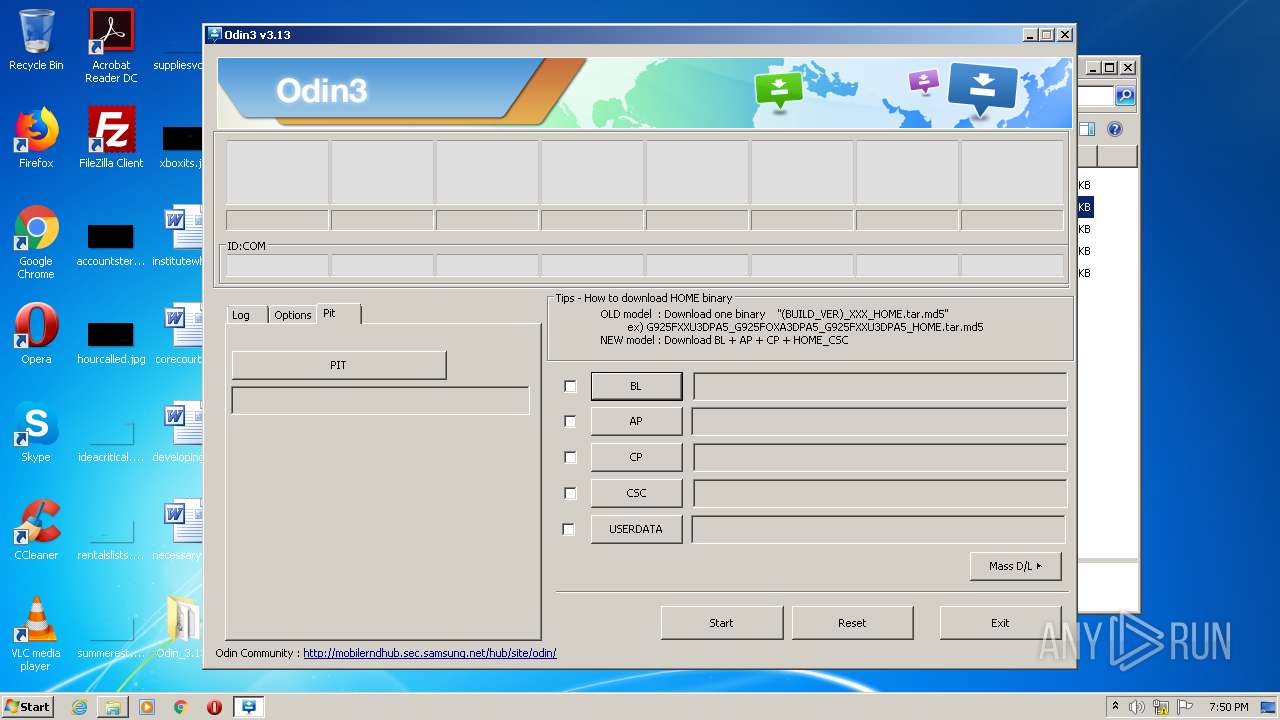The height and width of the screenshot is (720, 1280).
Task: Select the VLC media player icon
Action: point(36,634)
